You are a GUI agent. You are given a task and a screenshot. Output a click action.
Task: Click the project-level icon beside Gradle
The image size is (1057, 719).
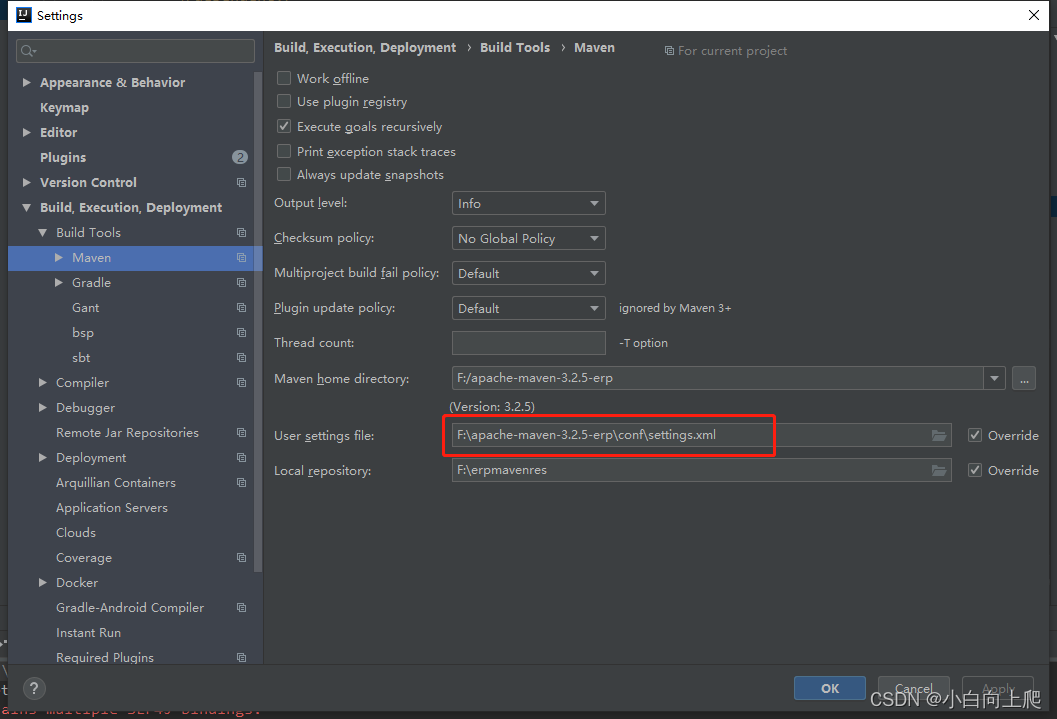(241, 282)
